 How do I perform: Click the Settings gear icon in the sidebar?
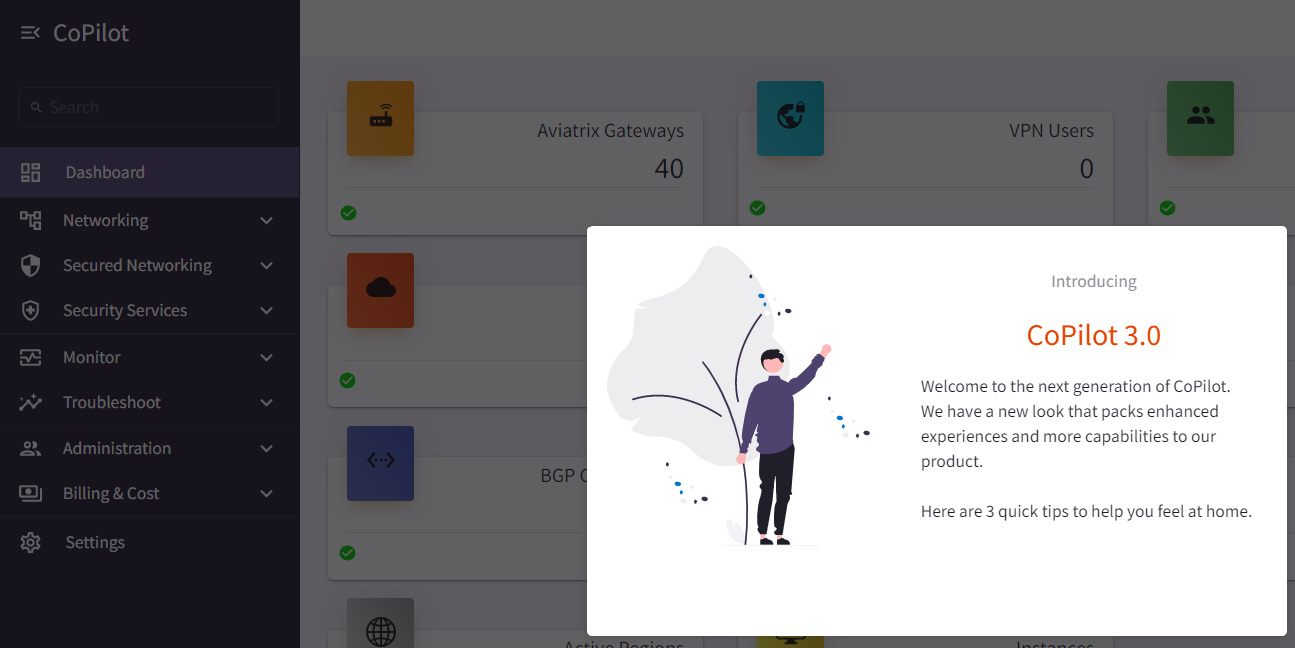31,543
